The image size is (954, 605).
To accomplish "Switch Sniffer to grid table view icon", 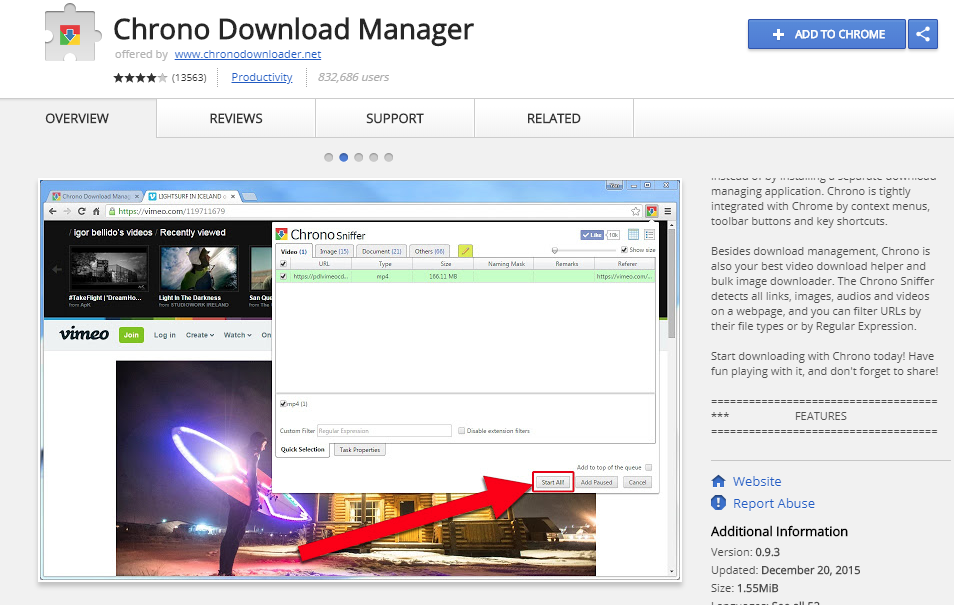I will pos(633,234).
